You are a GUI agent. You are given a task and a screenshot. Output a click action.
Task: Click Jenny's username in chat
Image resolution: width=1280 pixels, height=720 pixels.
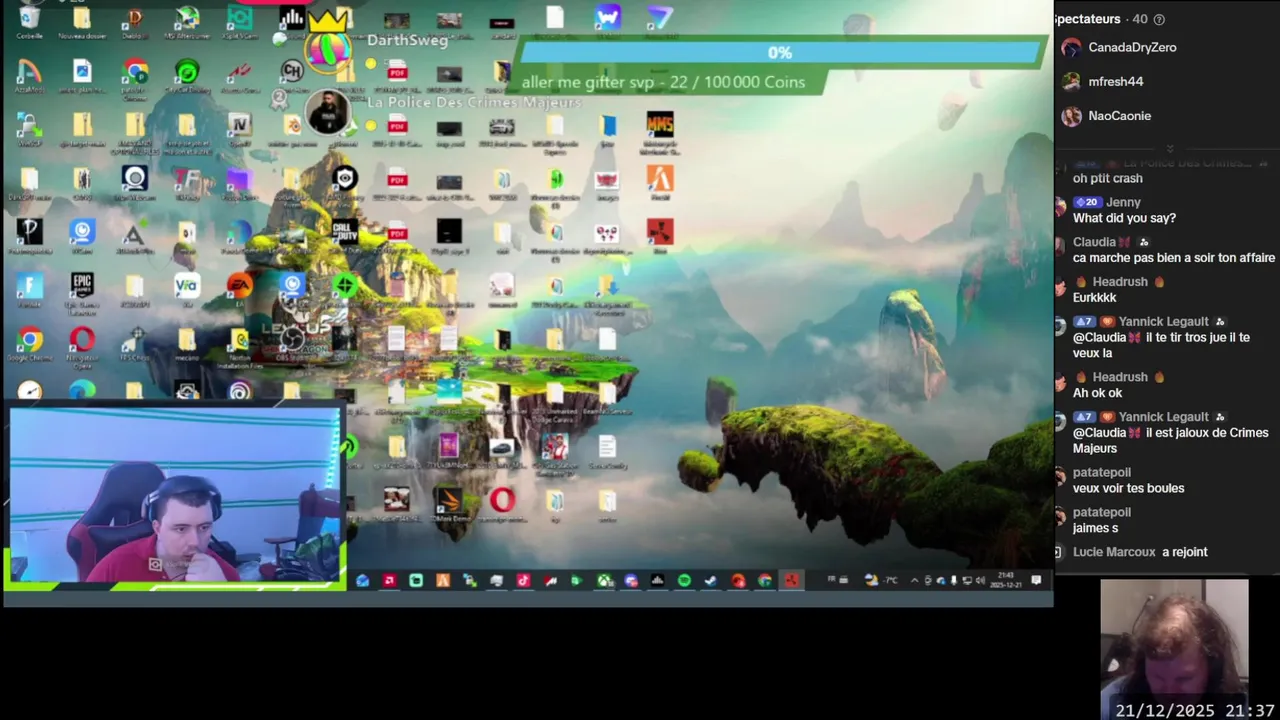pos(1124,202)
